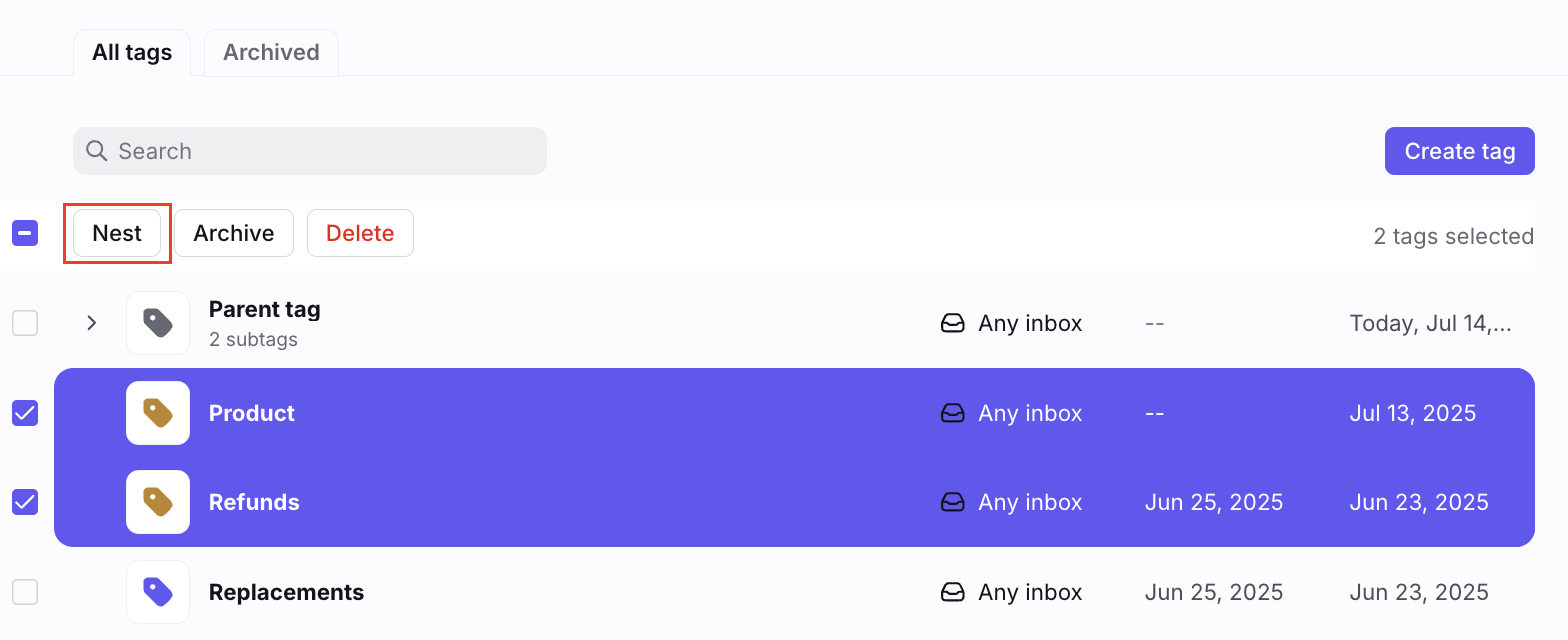
Task: Click the inbox icon in the Replacements row
Action: click(x=953, y=592)
